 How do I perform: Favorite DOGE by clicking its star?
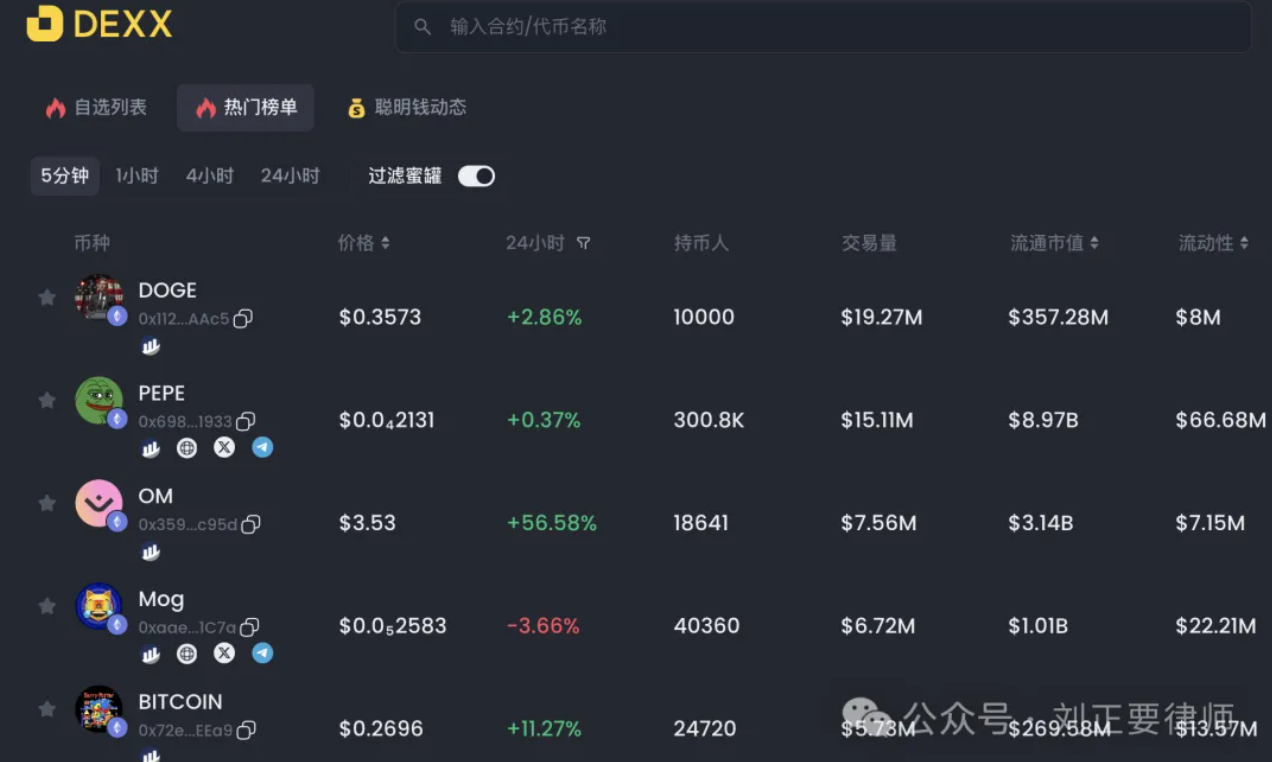point(46,297)
